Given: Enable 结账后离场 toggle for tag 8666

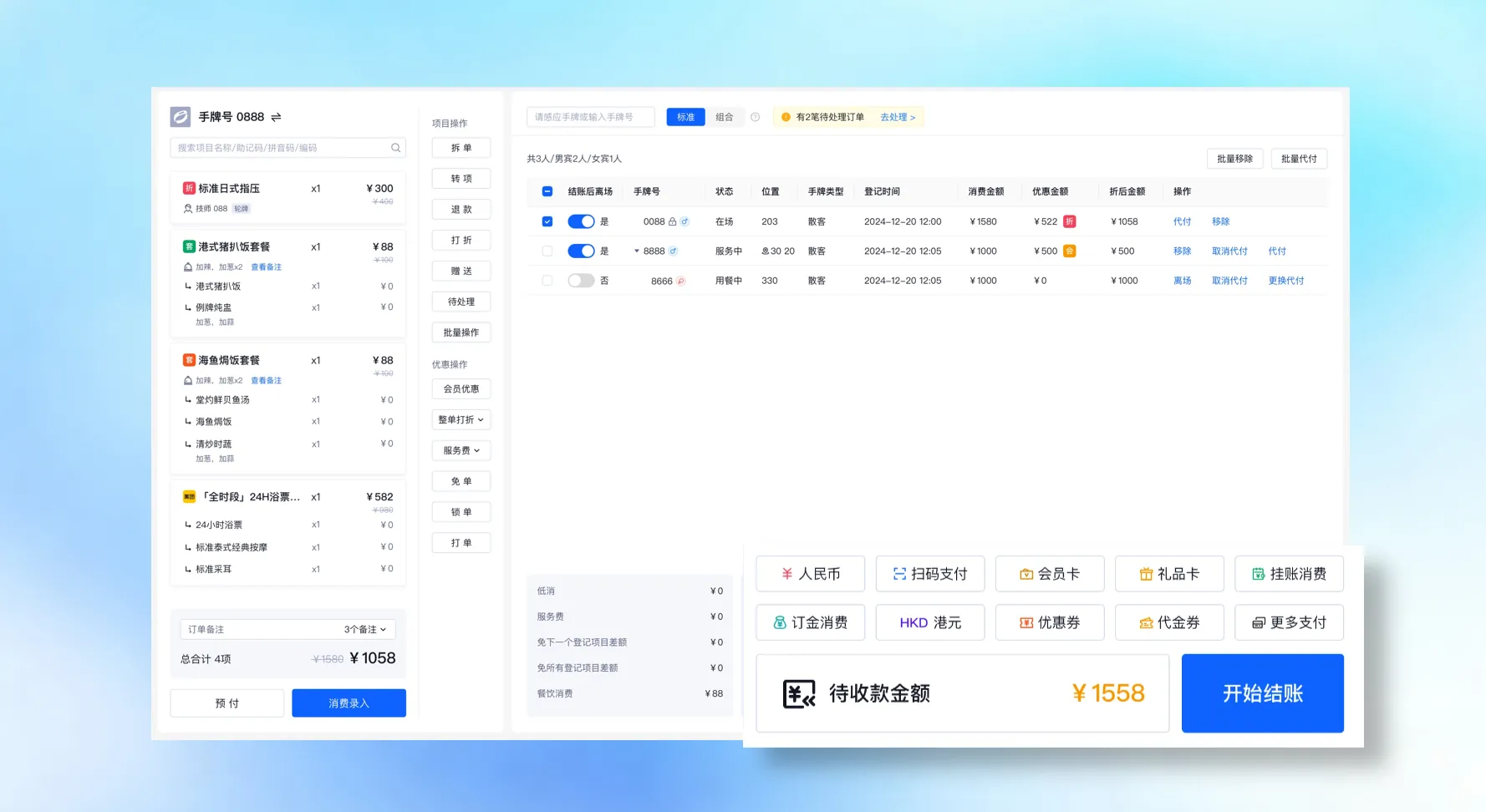Looking at the screenshot, I should (582, 281).
